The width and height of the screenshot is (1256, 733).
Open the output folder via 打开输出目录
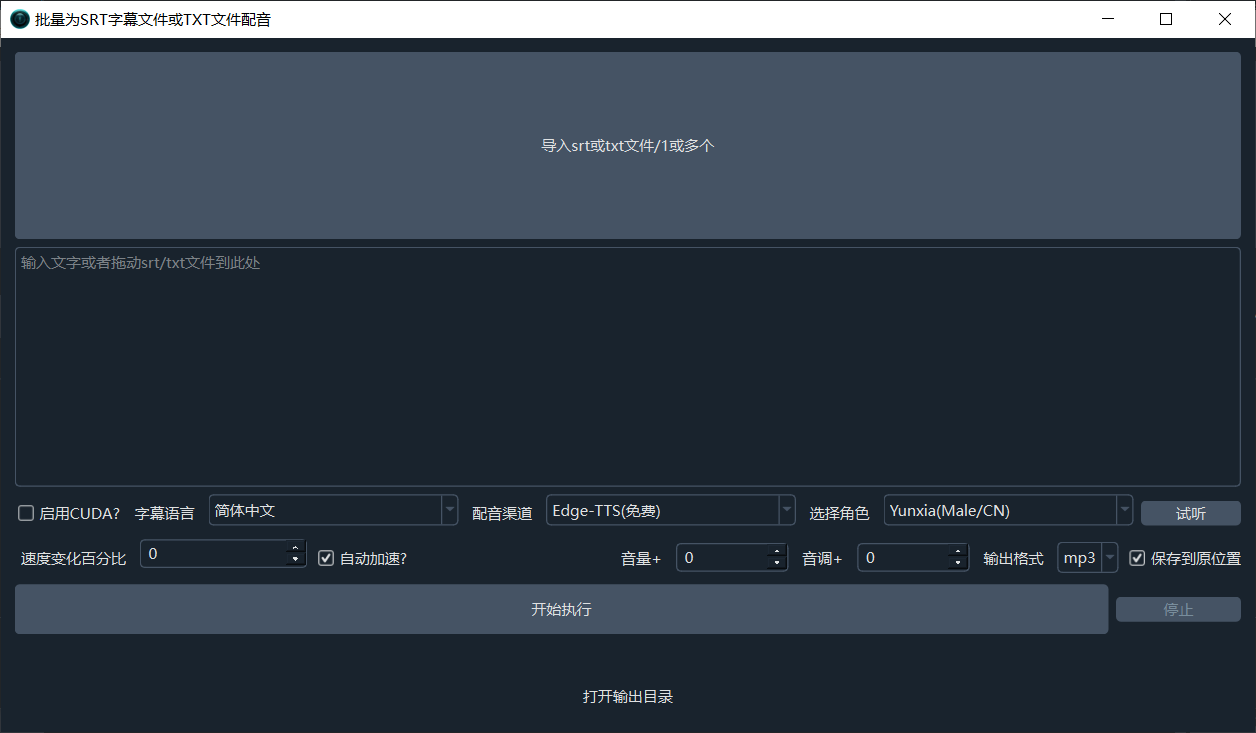click(629, 697)
